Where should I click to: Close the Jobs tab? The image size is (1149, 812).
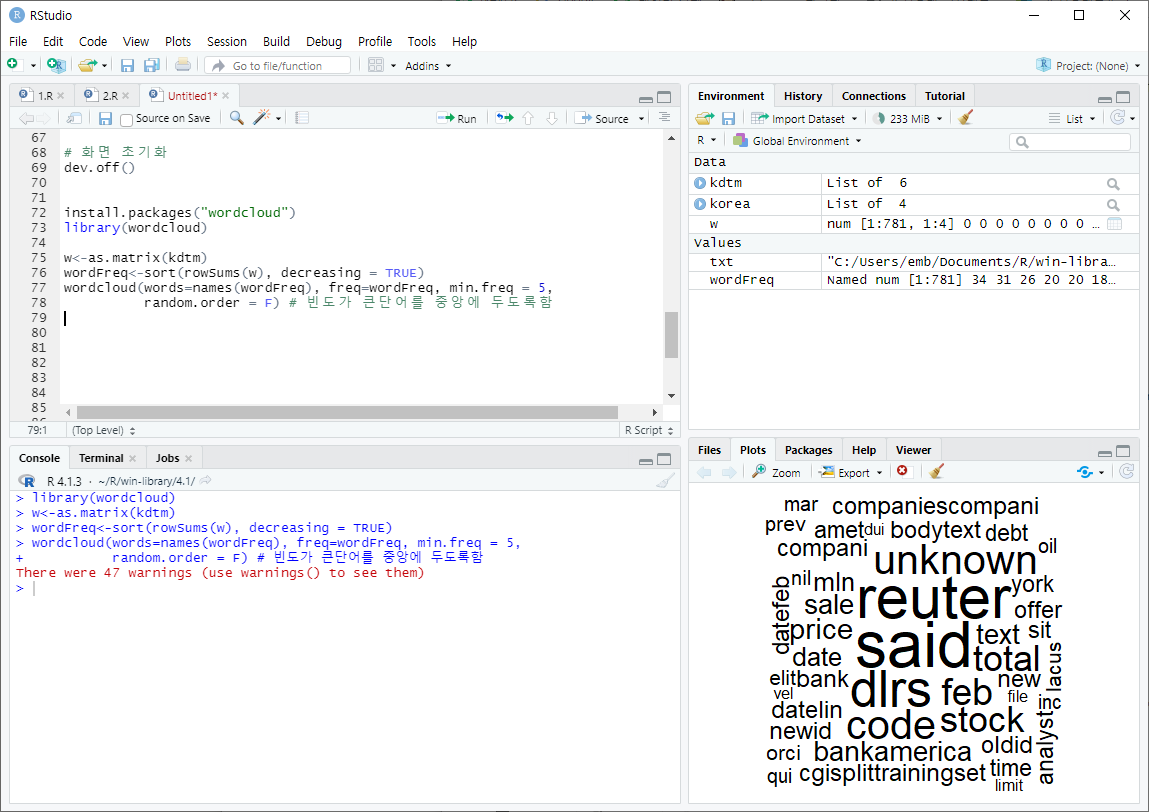pyautogui.click(x=188, y=459)
